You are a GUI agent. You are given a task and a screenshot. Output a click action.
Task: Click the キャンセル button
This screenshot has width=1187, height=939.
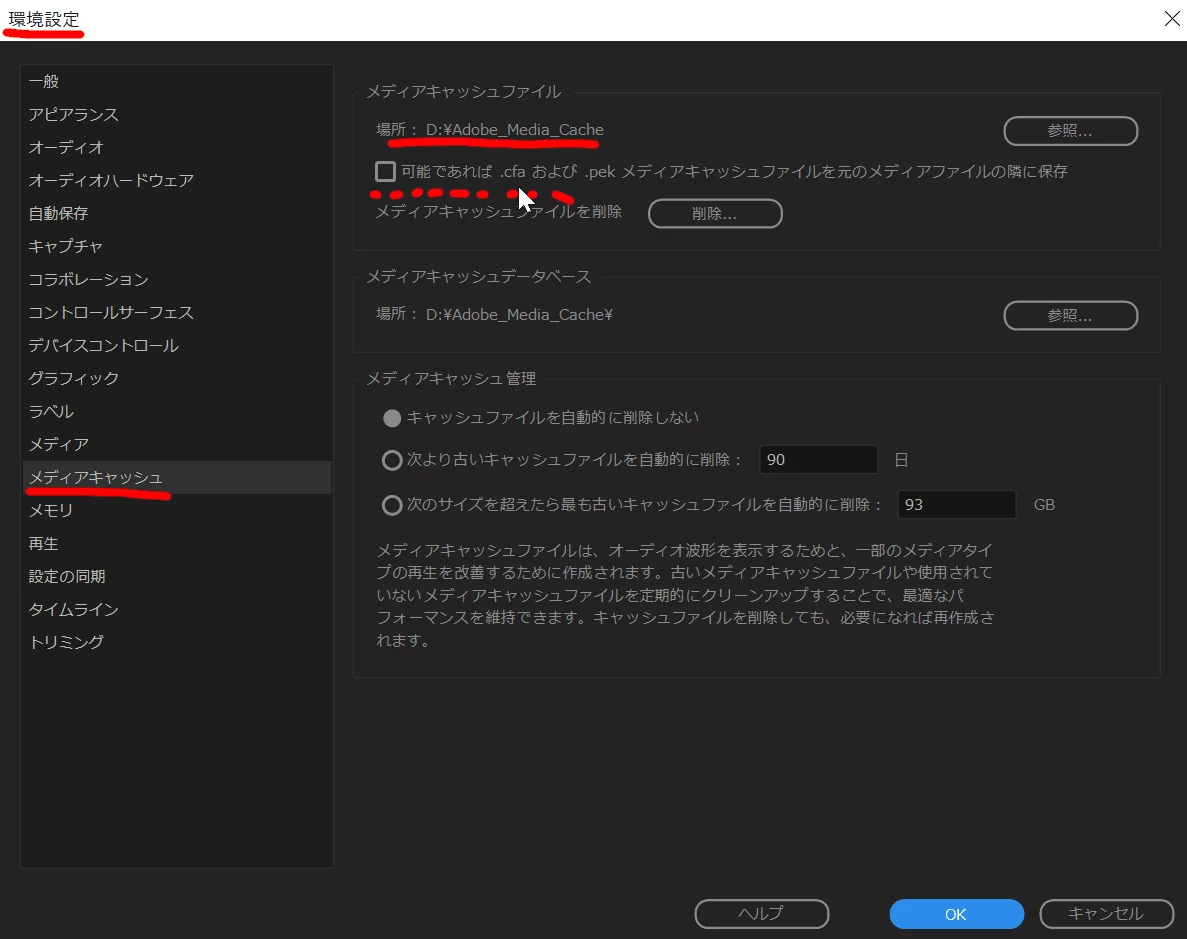click(x=1106, y=914)
